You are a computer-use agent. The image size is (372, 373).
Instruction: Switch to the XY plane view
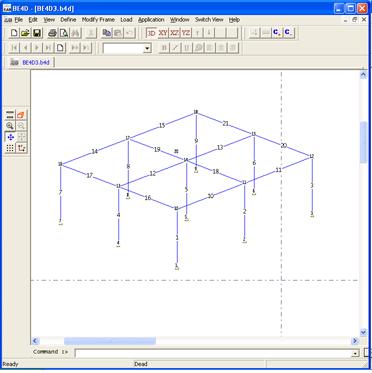(163, 33)
